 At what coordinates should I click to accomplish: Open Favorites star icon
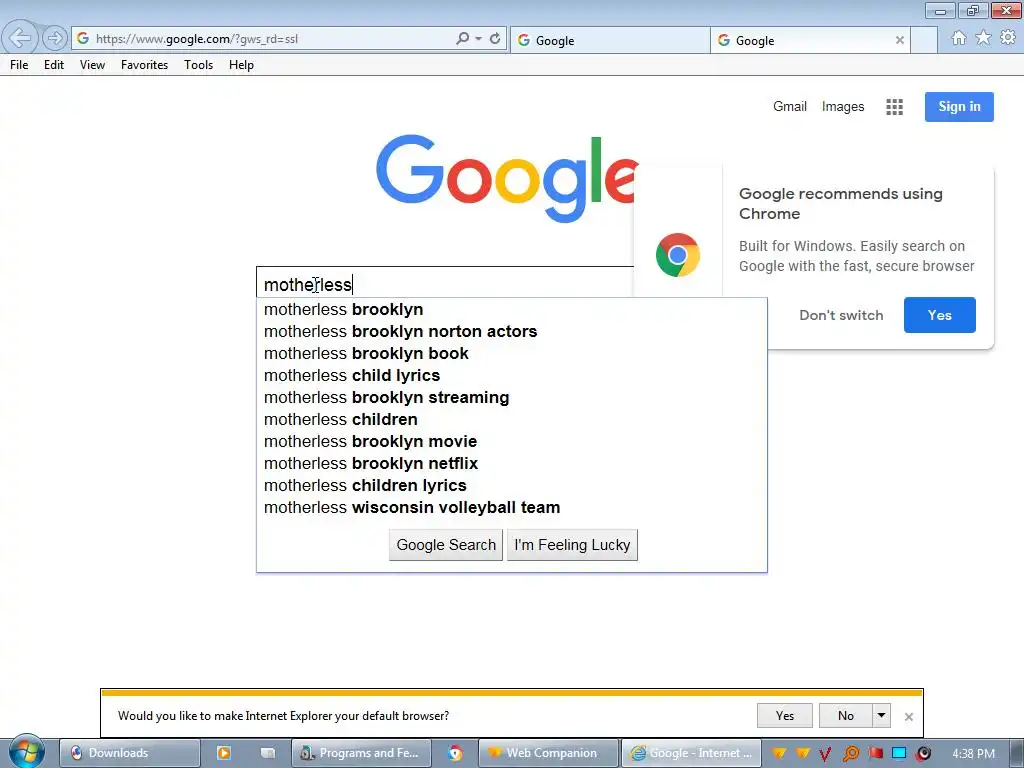(x=983, y=38)
